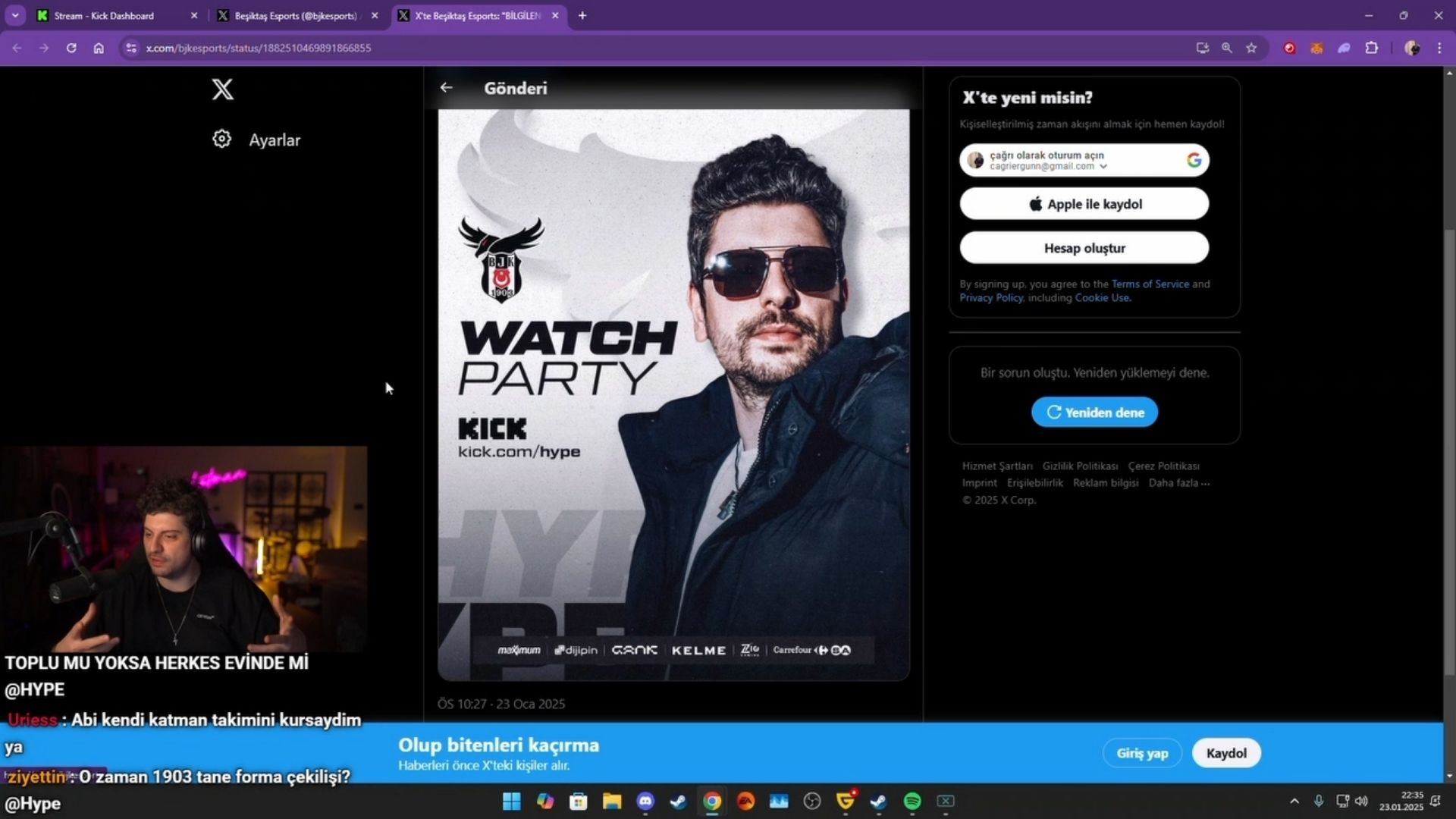Open Hizmet Şartları footer link
The width and height of the screenshot is (1456, 819).
[997, 466]
